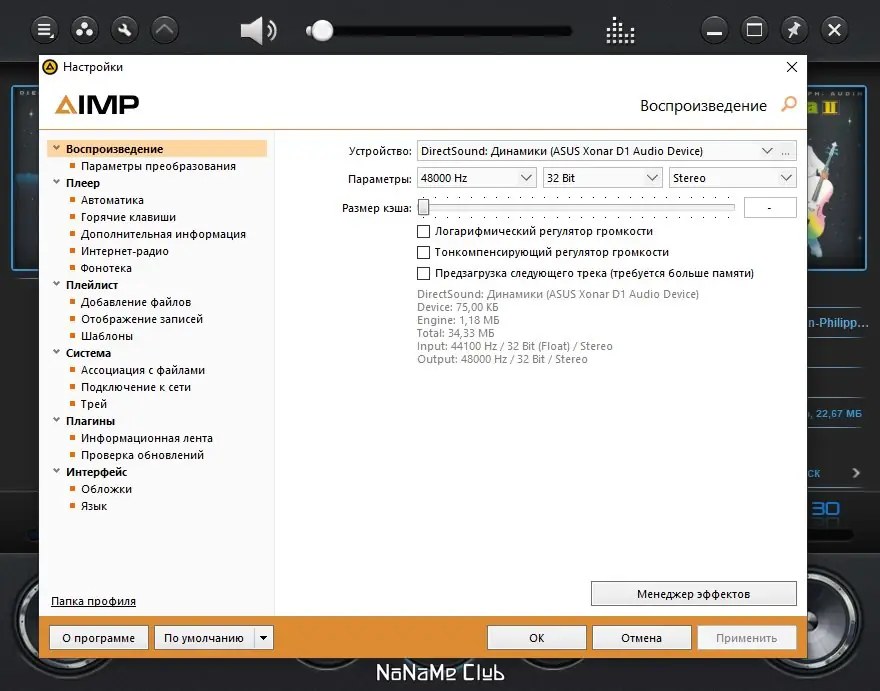Select Подключение к сети item
The height and width of the screenshot is (691, 880).
click(136, 387)
